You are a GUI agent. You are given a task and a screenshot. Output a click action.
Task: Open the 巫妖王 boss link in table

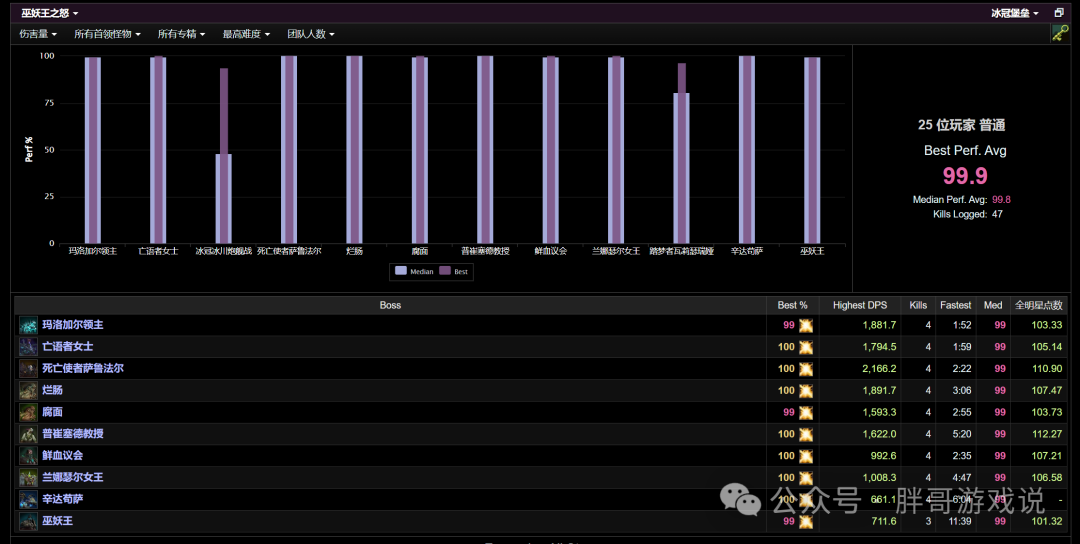coord(57,521)
